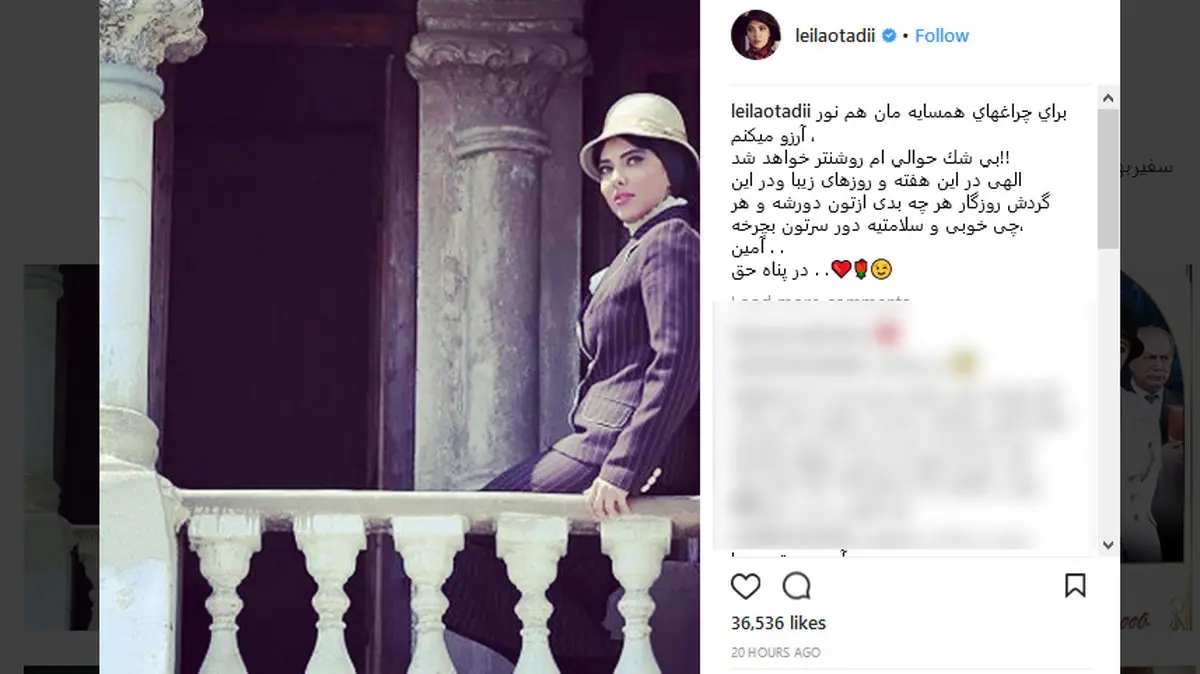The width and height of the screenshot is (1200, 674).
Task: Click the red heart emoji in the caption
Action: coord(841,268)
